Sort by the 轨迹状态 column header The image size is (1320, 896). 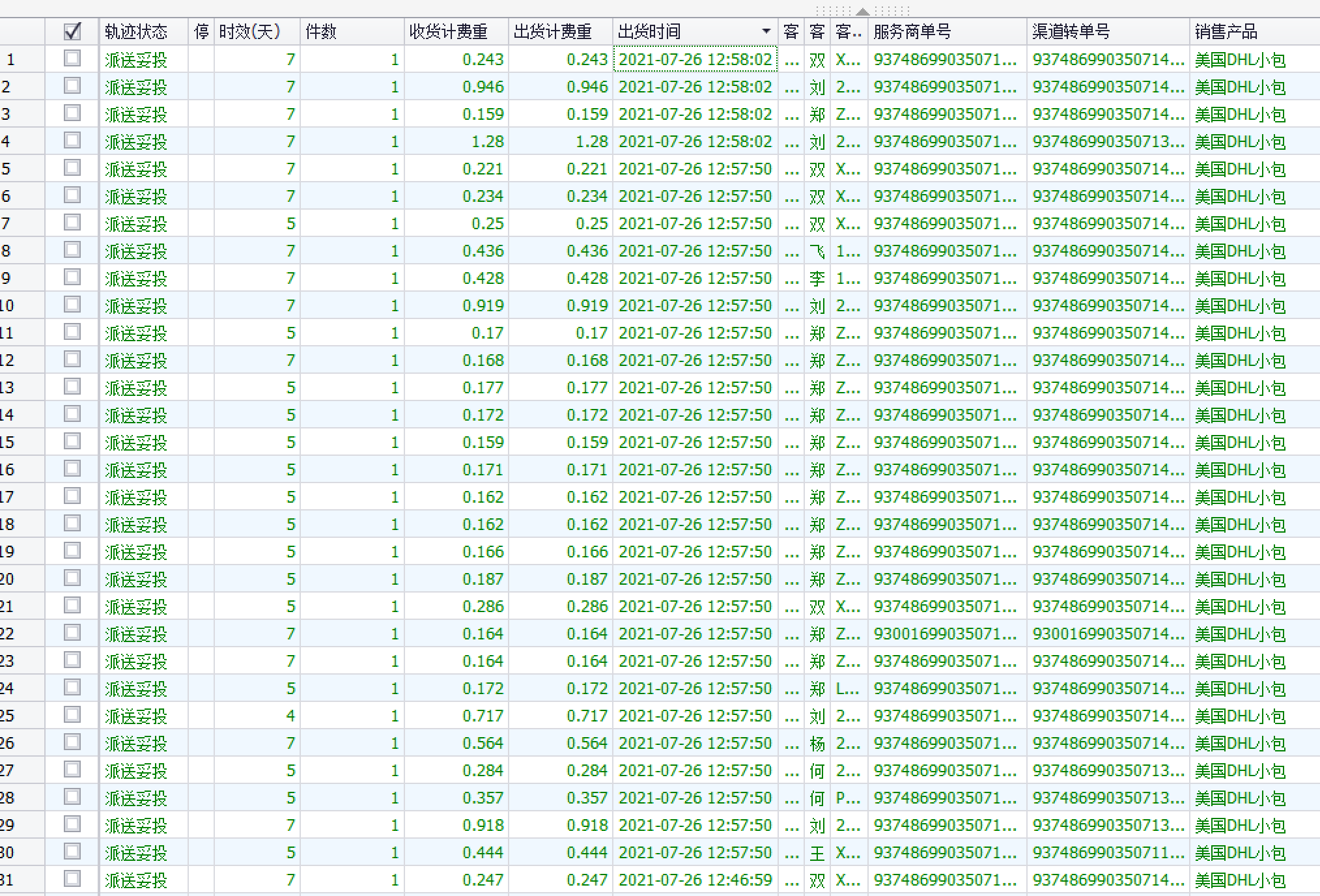coord(143,31)
